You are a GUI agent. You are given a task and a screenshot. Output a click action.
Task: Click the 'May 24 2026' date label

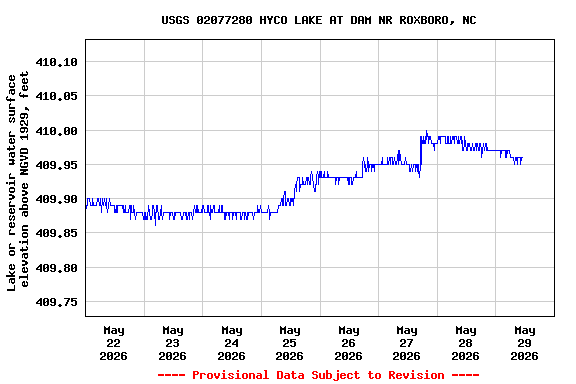[231, 343]
